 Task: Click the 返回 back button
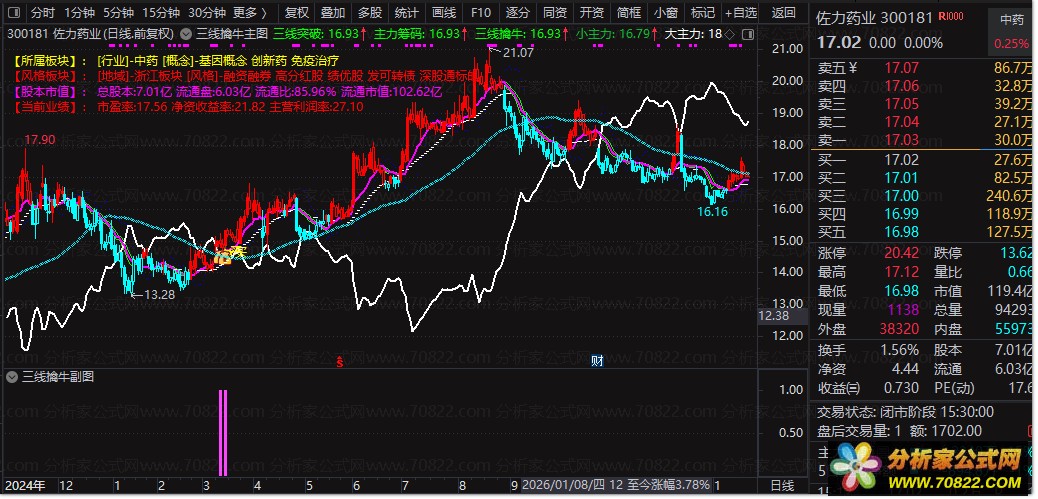point(784,13)
